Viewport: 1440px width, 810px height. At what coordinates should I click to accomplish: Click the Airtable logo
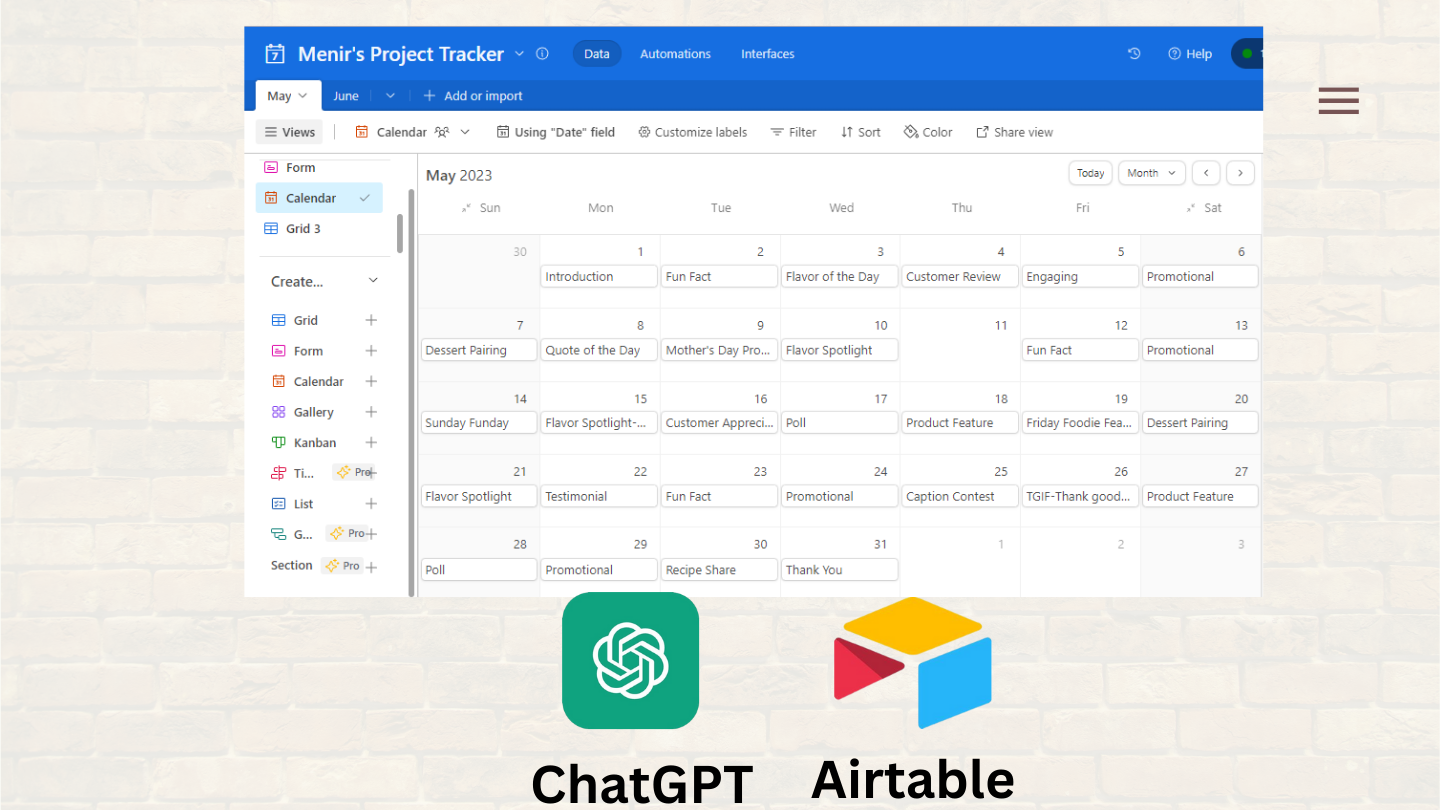(913, 662)
